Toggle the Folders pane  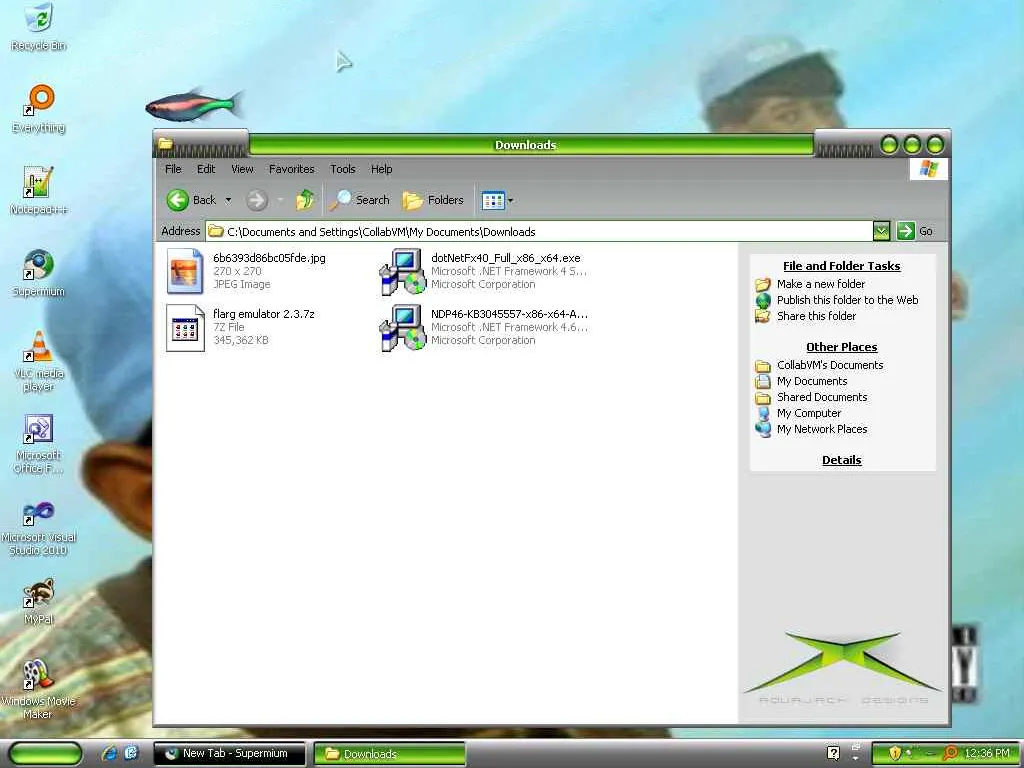[x=433, y=200]
